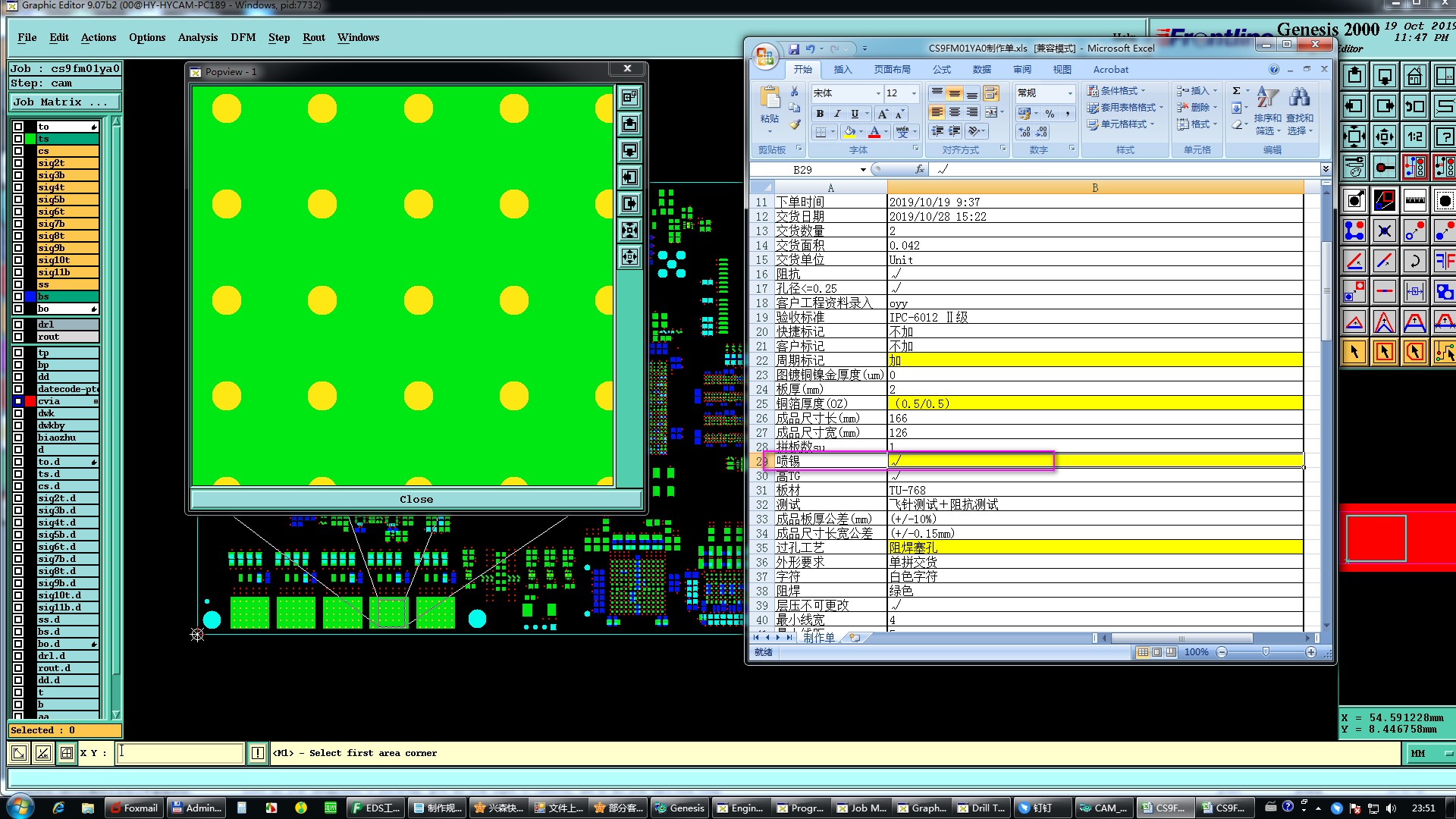
Task: Click the ruler measurement tool icon
Action: click(1414, 201)
